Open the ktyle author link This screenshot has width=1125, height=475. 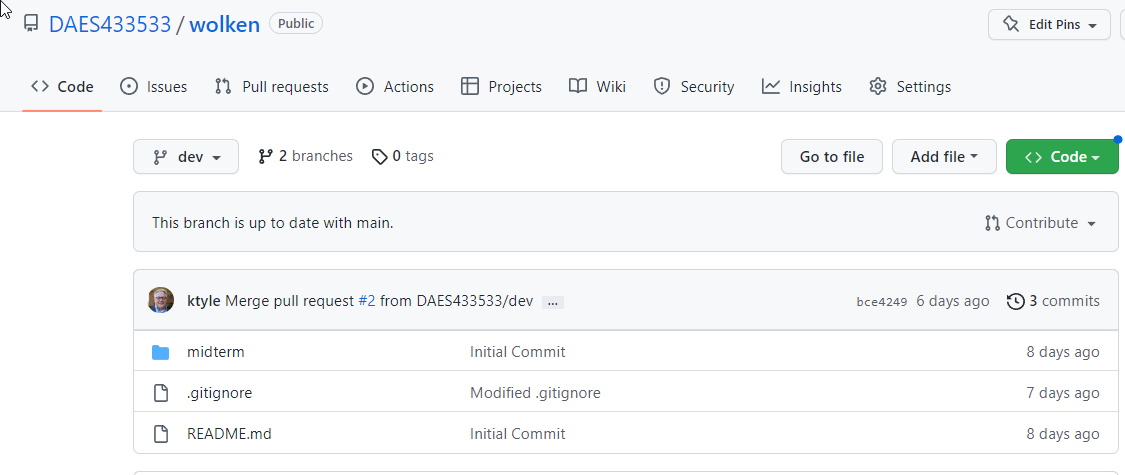point(204,301)
